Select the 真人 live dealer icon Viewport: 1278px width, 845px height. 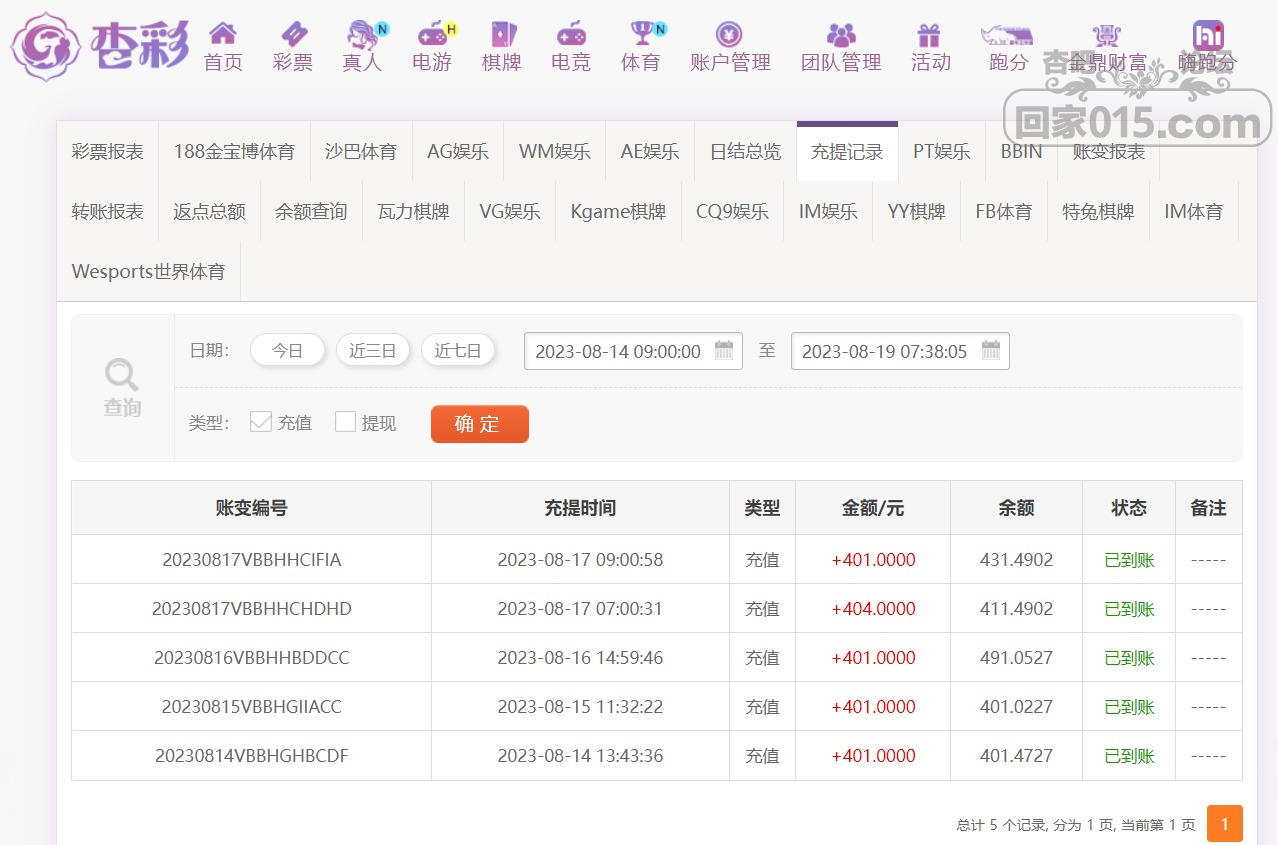click(x=362, y=35)
